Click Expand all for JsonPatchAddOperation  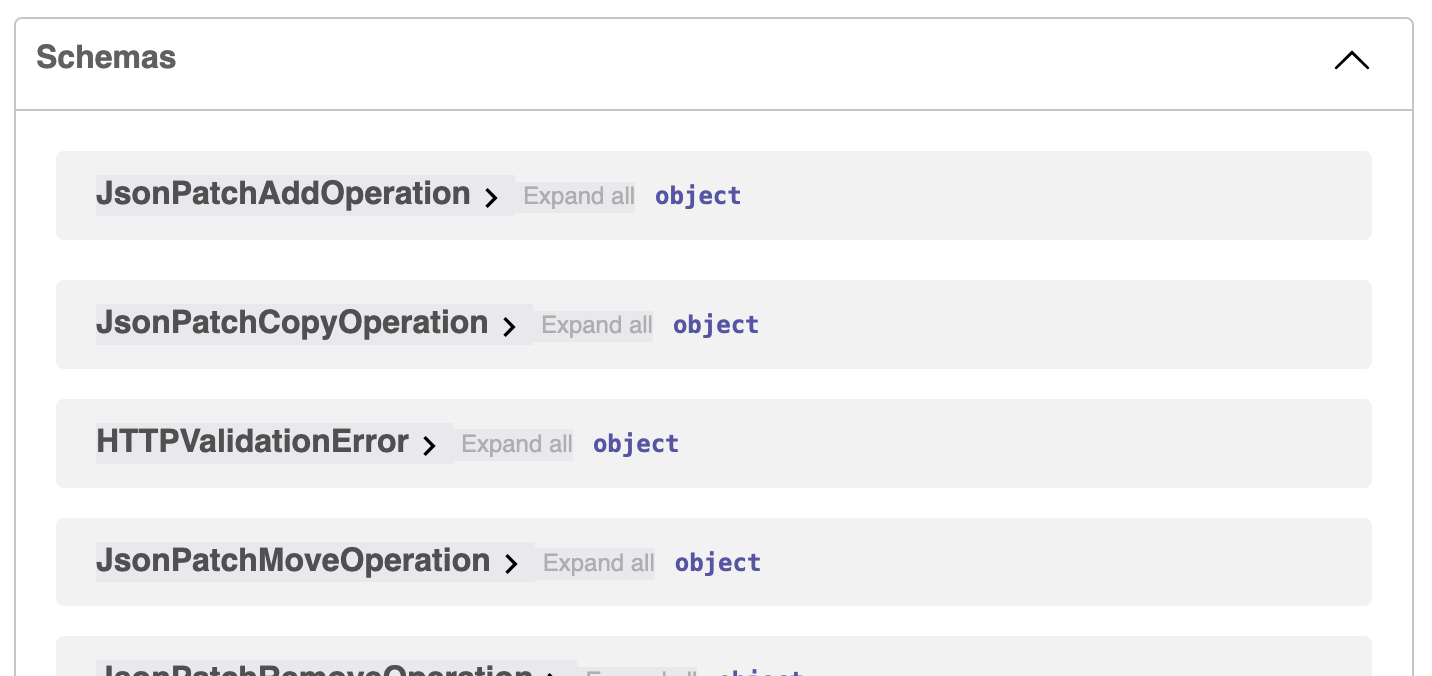tap(579, 196)
